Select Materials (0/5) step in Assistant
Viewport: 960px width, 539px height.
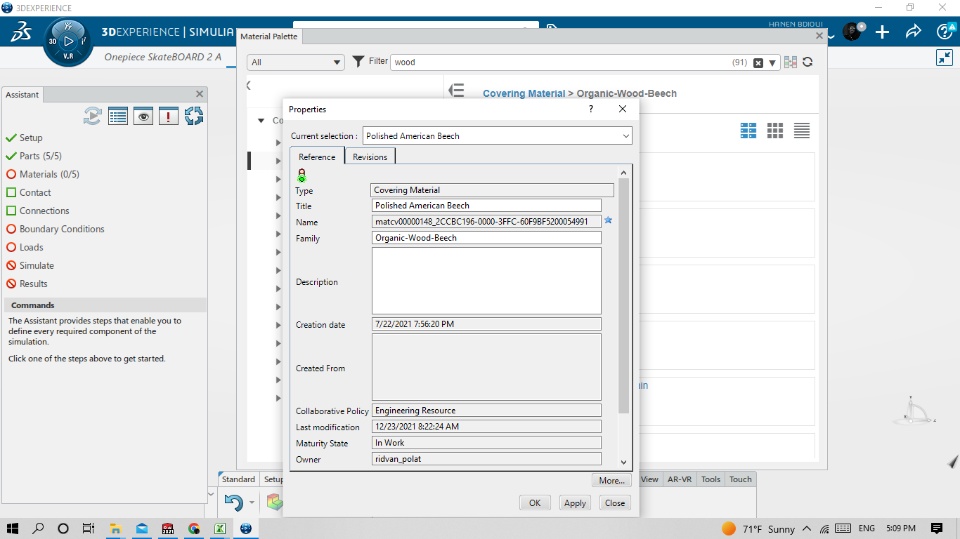[x=49, y=174]
